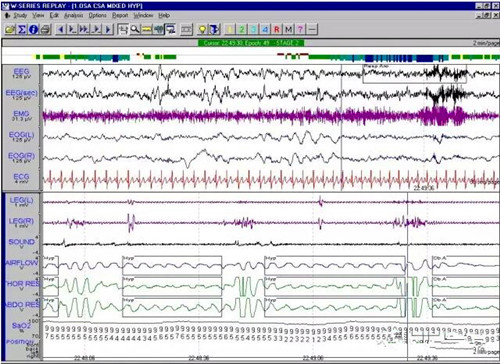Viewport: 500px width, 364px height.
Task: Click the question mark stage button
Action: click(300, 29)
